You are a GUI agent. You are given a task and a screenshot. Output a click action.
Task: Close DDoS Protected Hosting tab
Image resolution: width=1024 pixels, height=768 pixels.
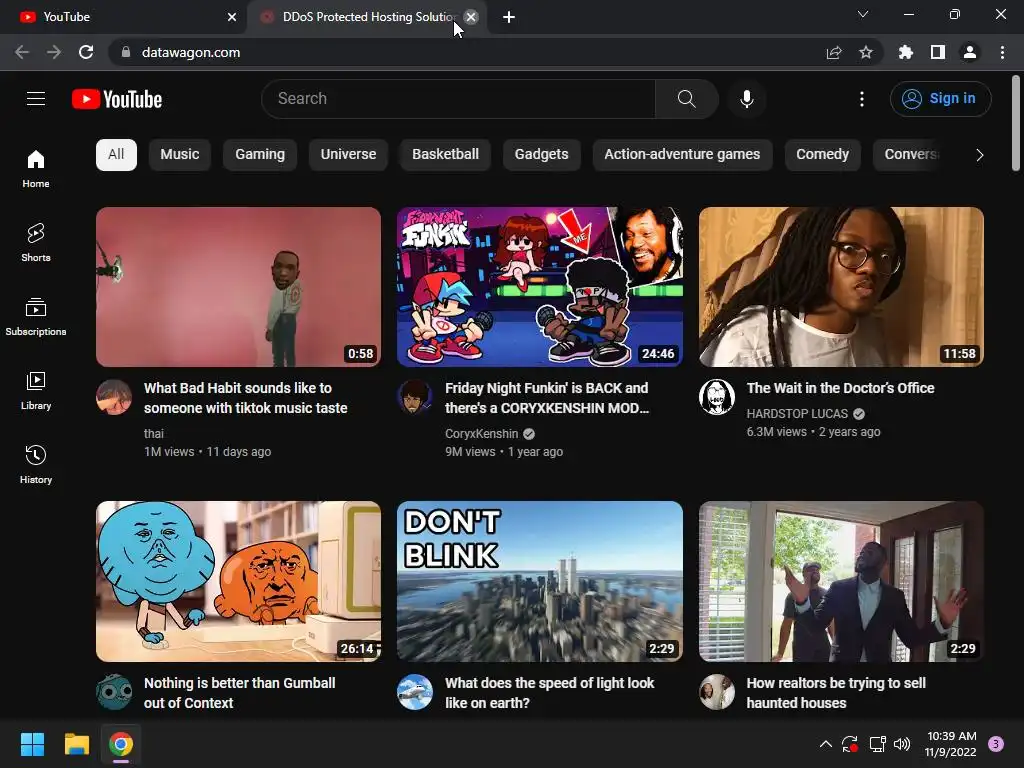click(x=471, y=17)
